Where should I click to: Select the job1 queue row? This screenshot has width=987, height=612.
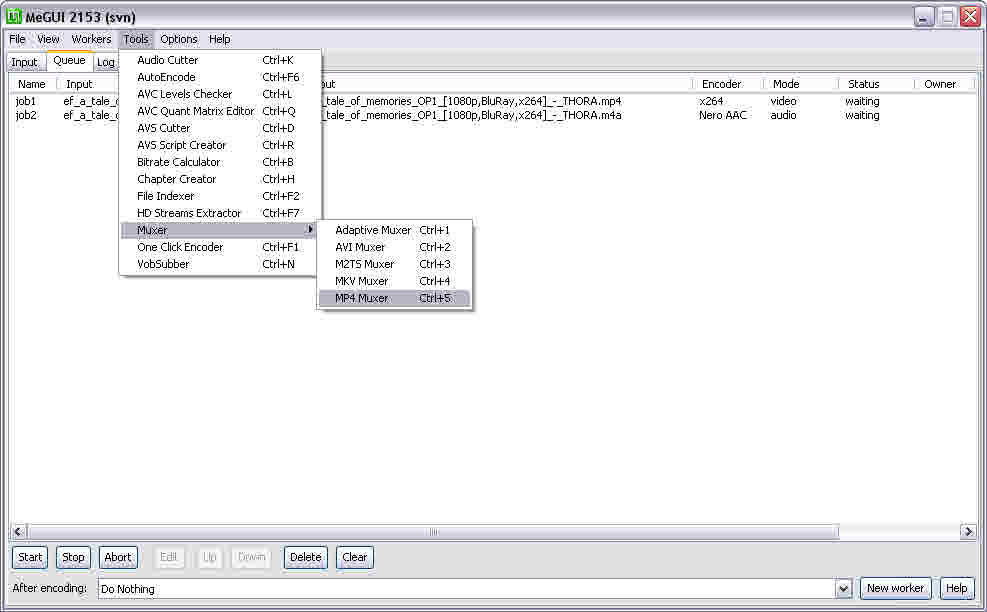coord(491,101)
